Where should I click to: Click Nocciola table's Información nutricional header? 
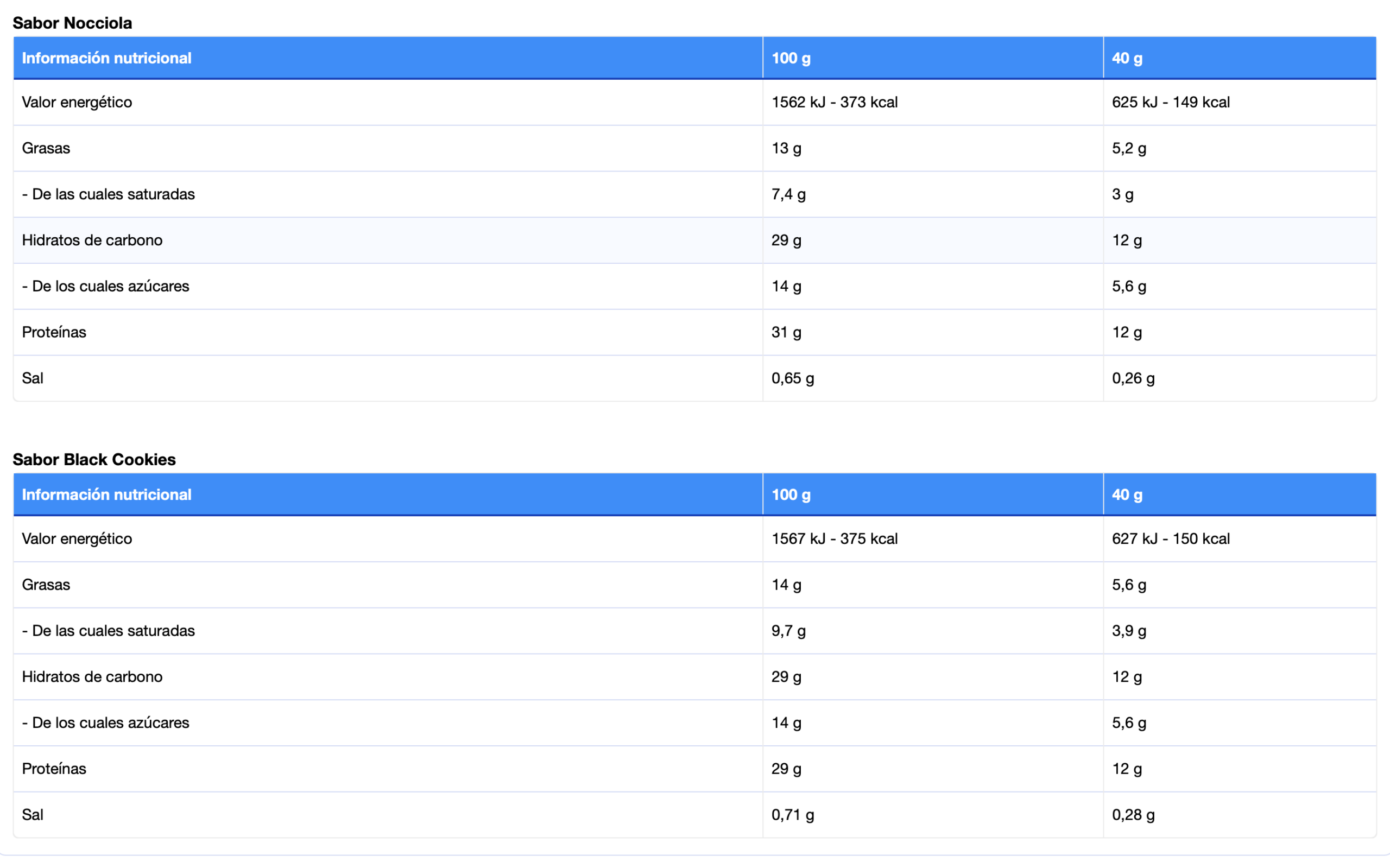coord(106,58)
